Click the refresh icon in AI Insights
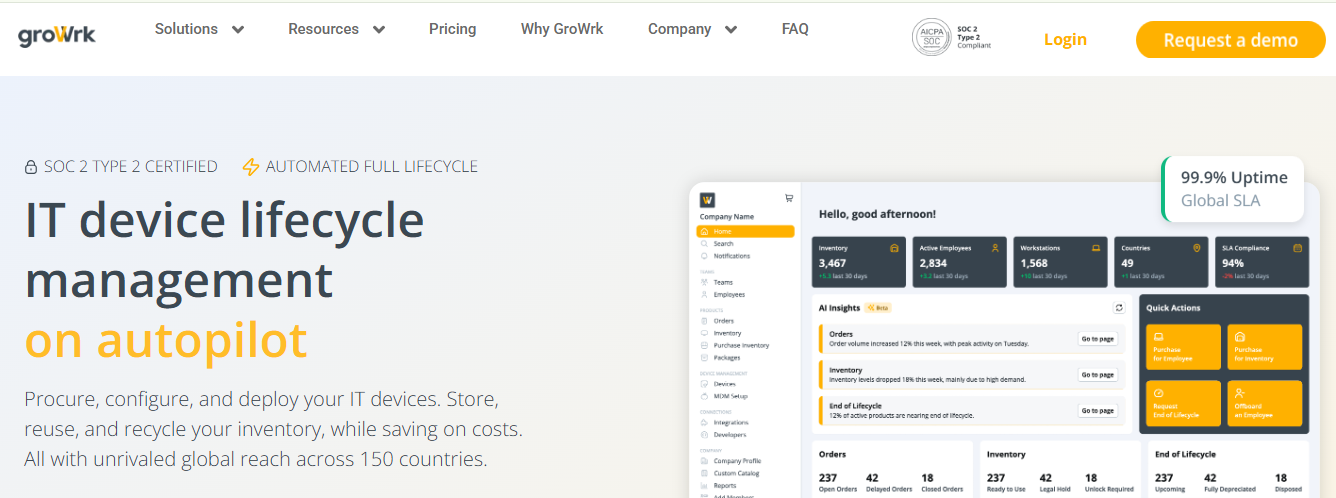 pos(1119,308)
